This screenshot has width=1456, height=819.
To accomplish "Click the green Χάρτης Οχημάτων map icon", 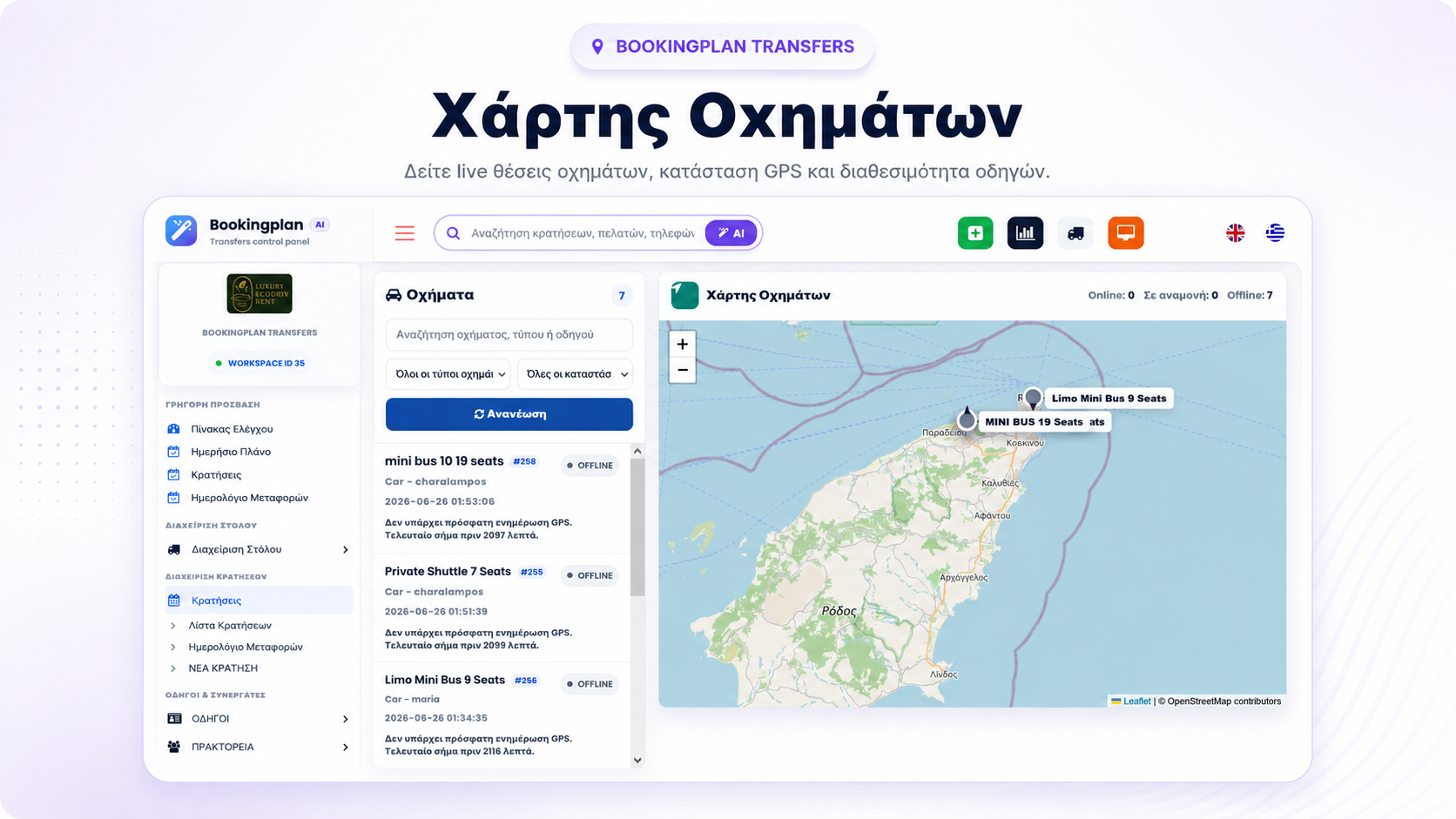I will tap(684, 295).
